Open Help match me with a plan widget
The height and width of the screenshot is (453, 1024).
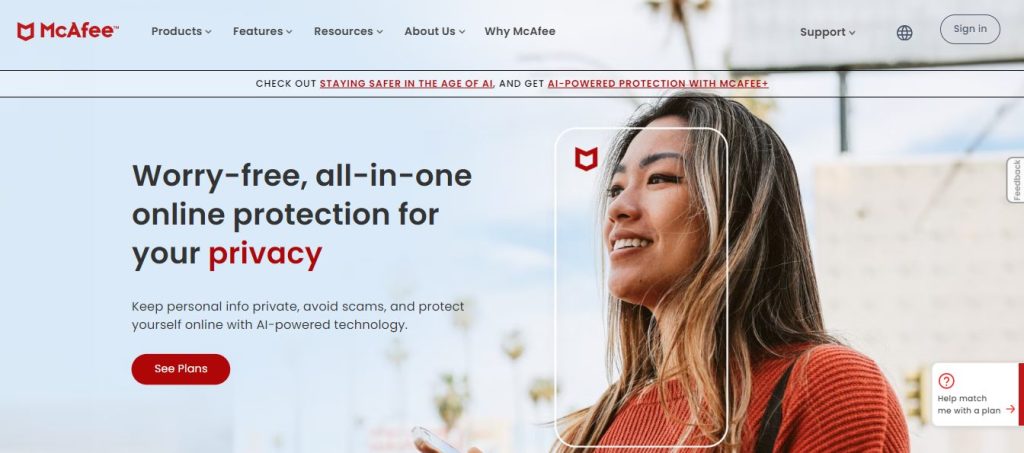click(977, 395)
